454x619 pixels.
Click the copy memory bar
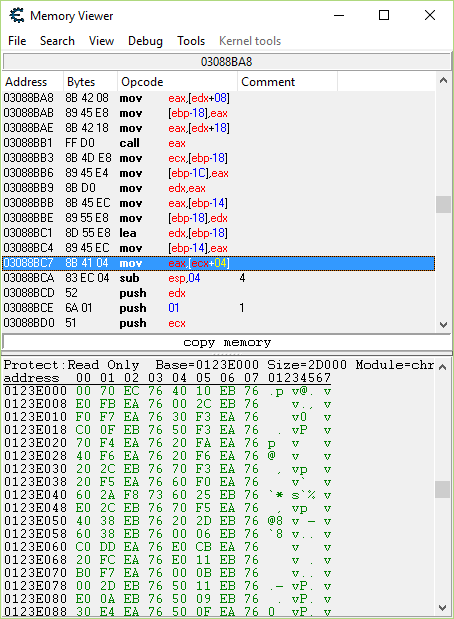click(227, 342)
